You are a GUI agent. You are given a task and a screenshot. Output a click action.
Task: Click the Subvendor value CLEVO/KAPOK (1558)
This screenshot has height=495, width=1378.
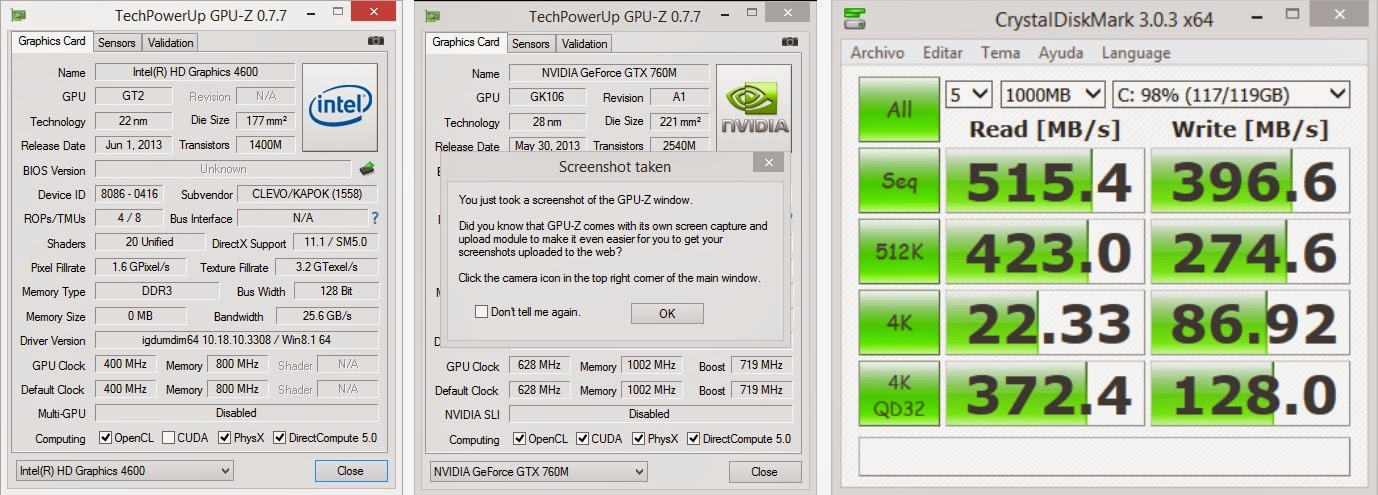(308, 194)
